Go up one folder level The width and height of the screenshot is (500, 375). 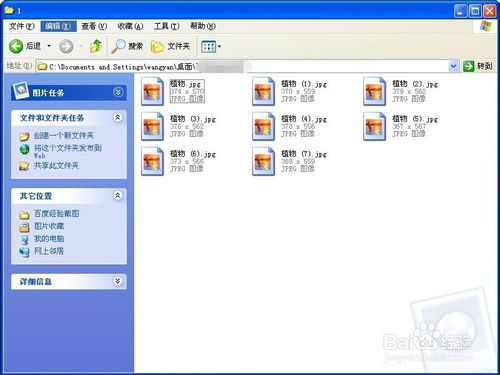pyautogui.click(x=96, y=46)
